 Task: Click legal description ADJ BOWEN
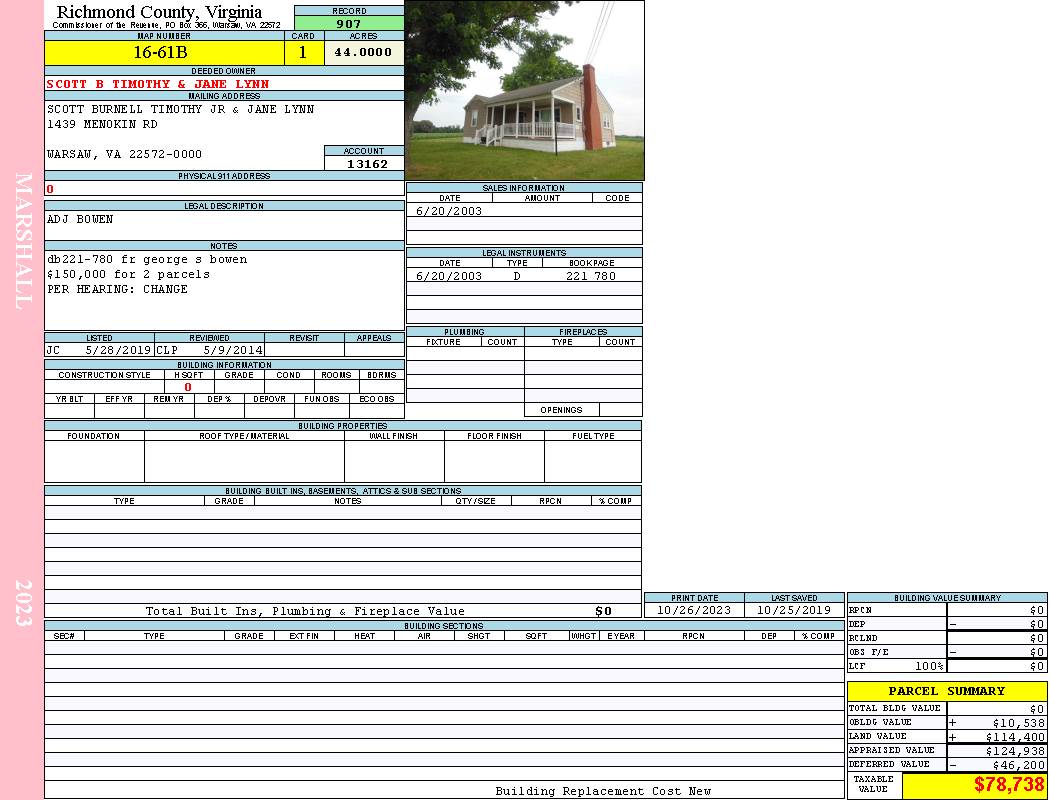pos(80,219)
